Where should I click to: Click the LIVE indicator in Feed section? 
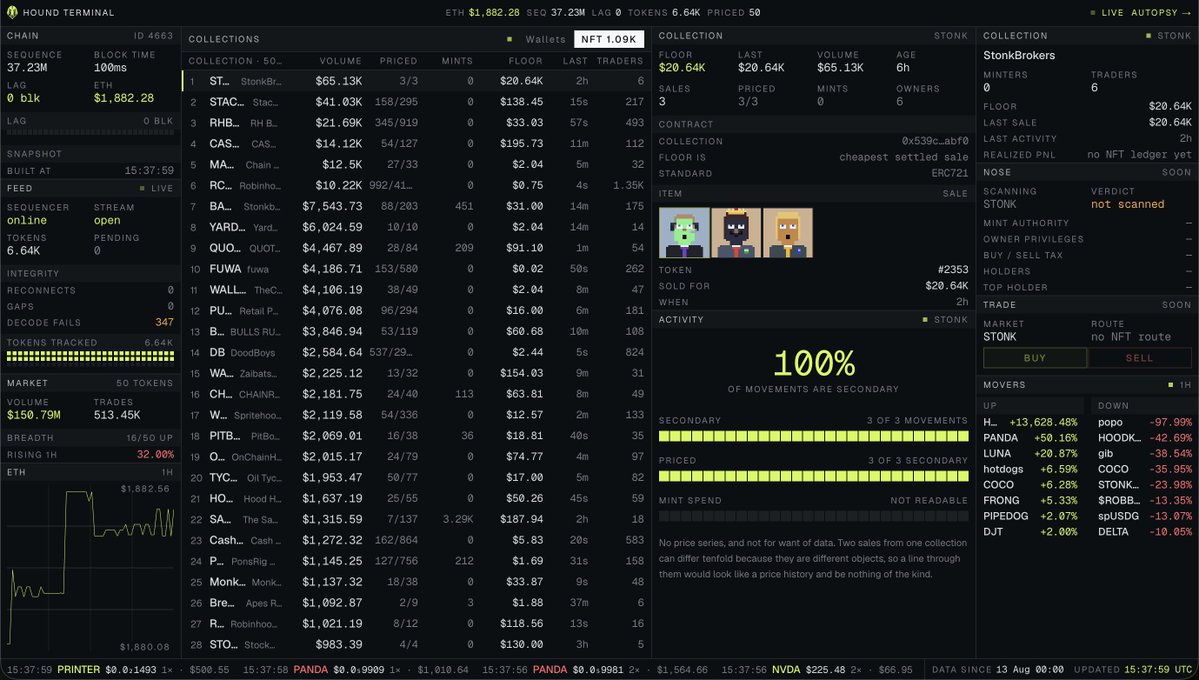(157, 188)
